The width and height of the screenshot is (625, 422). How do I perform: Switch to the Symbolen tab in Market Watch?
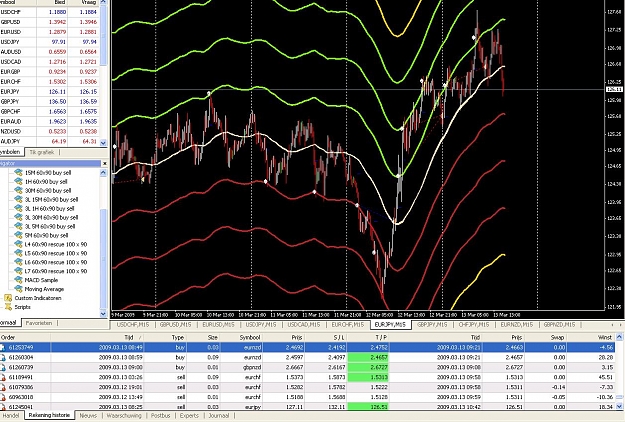point(11,152)
